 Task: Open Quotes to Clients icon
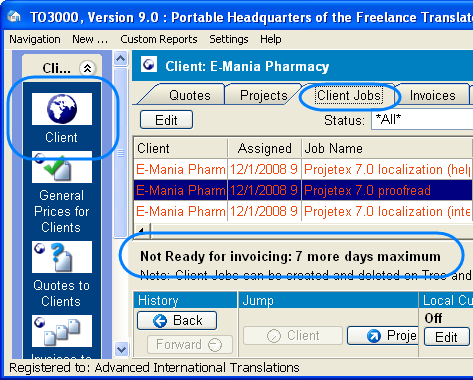pos(62,257)
